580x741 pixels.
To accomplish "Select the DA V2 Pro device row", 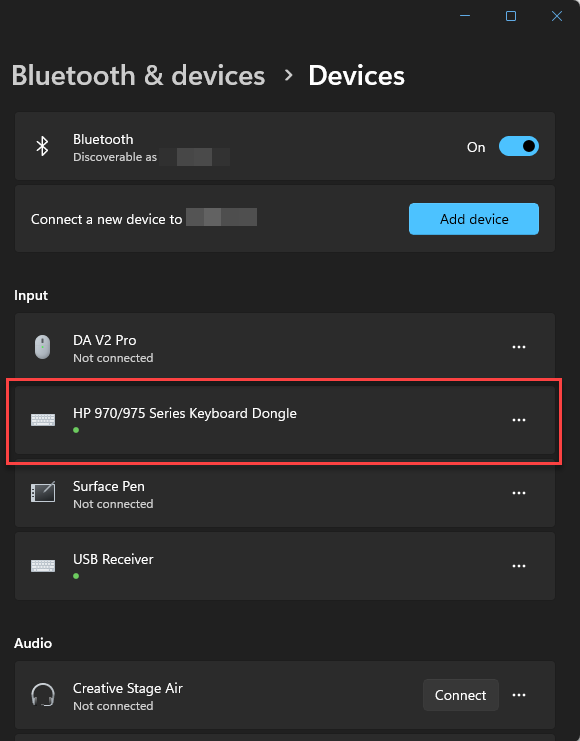I will coord(285,347).
